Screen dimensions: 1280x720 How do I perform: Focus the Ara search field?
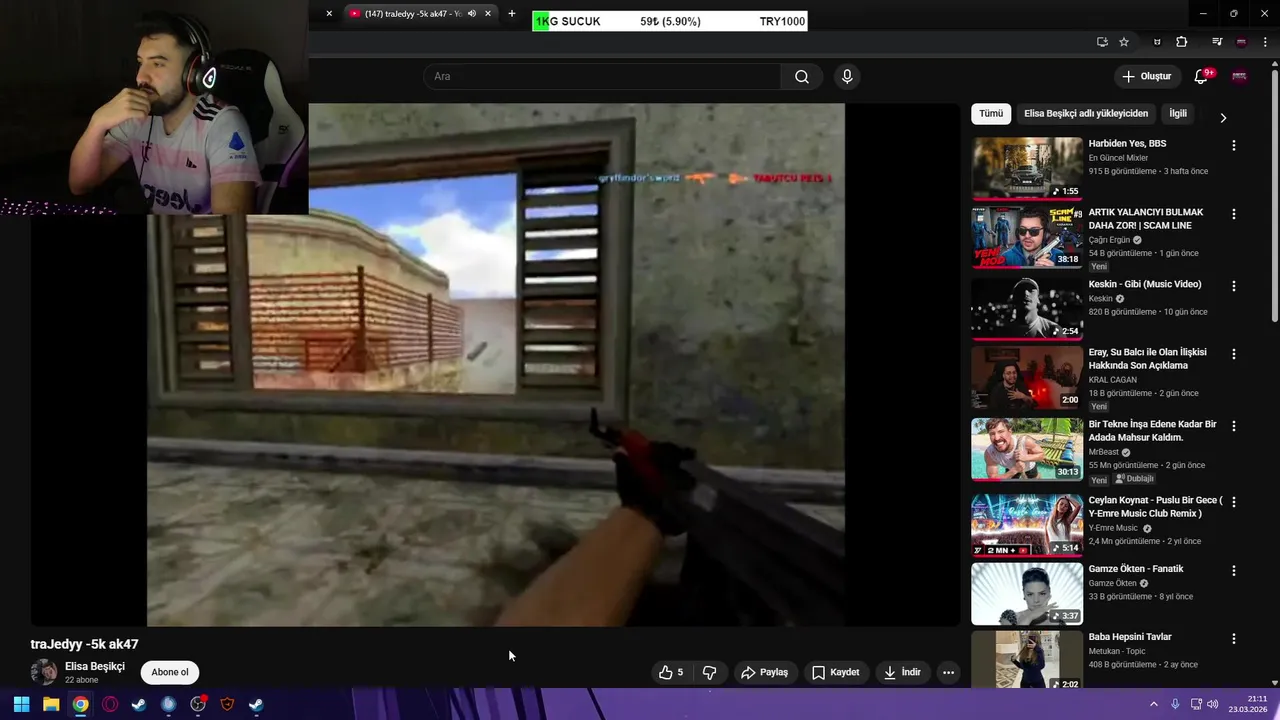pos(603,77)
